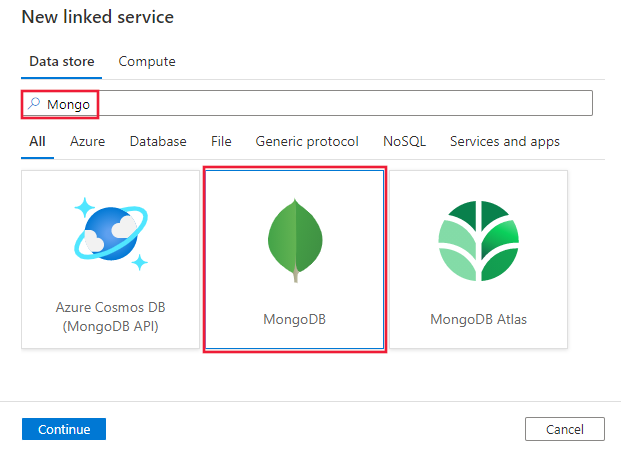Click the MongoDB tile label text
Screen dimensions: 621x451
[295, 319]
